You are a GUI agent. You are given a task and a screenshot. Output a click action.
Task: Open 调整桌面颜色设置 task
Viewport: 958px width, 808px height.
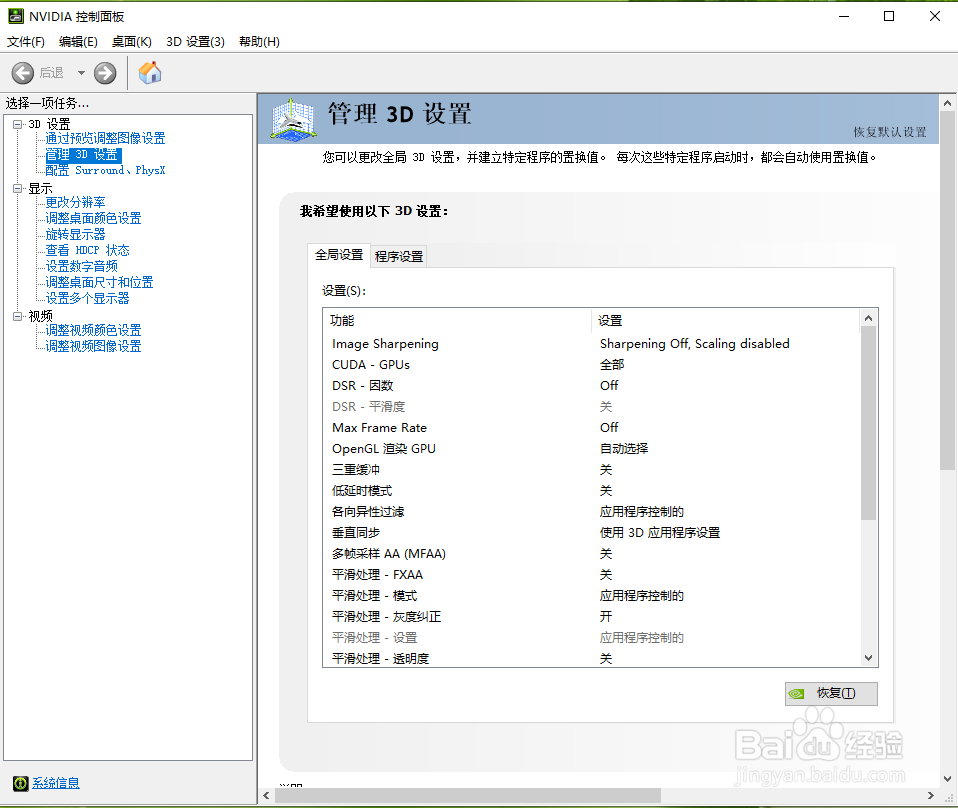click(x=93, y=218)
